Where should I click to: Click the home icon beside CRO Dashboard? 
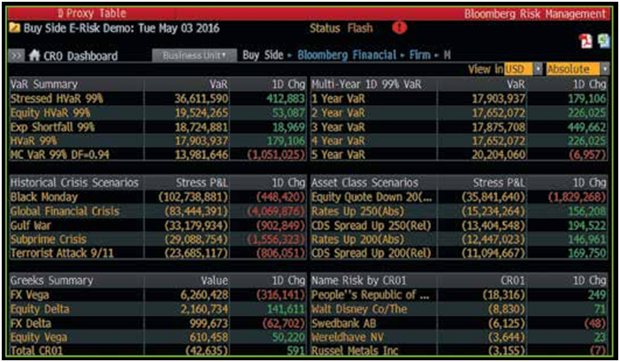(34, 55)
